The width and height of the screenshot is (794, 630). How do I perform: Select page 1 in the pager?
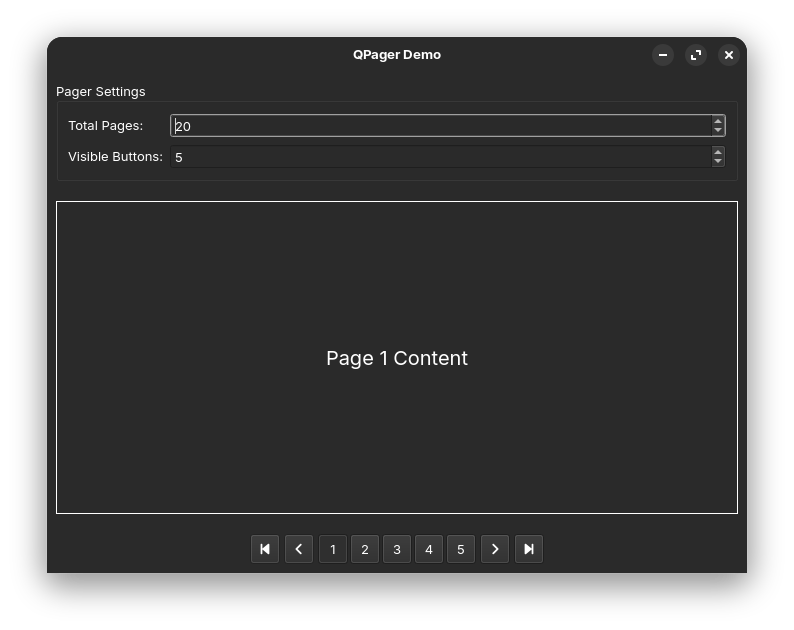[333, 549]
